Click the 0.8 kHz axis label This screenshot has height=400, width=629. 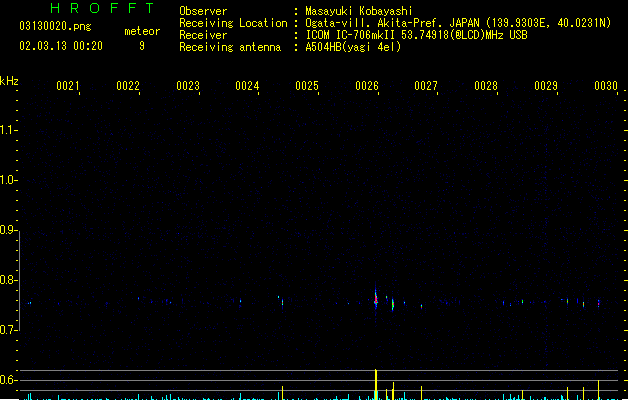click(x=7, y=280)
